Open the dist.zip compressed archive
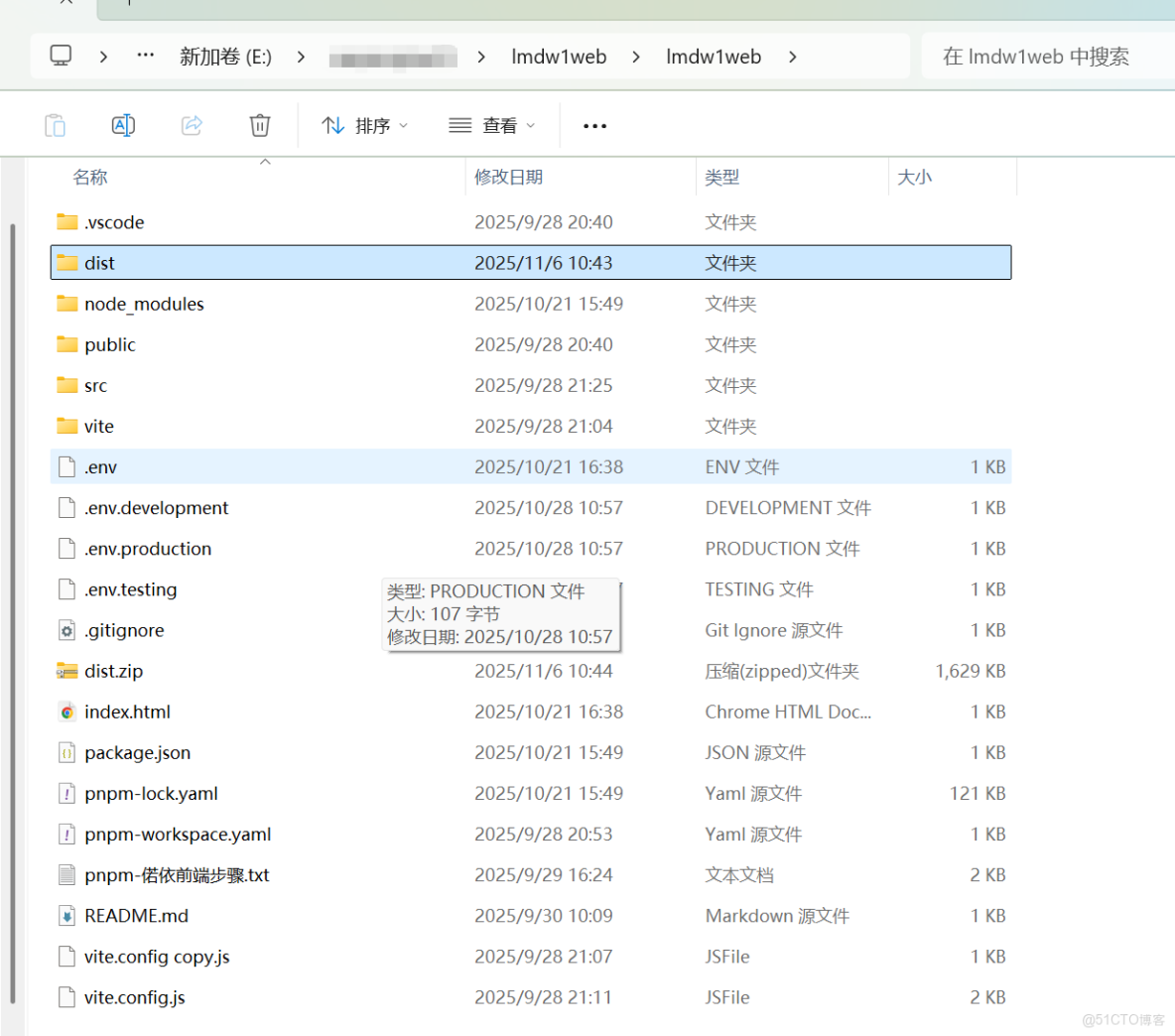The width and height of the screenshot is (1175, 1036). coord(112,671)
